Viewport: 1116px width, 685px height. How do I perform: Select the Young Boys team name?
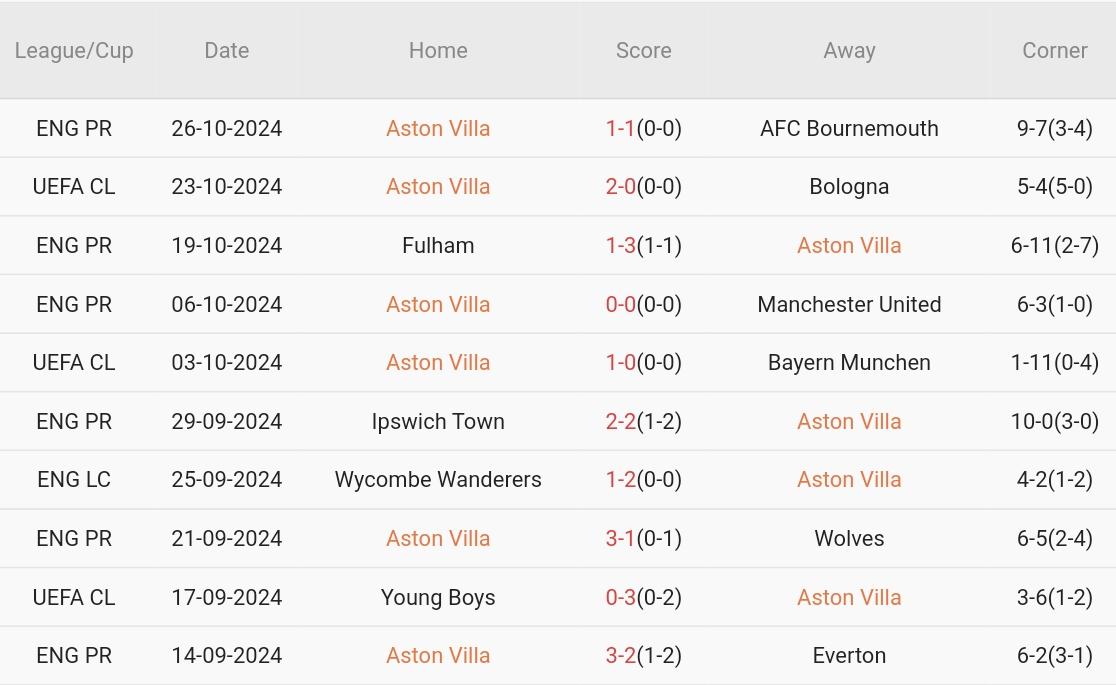click(438, 598)
